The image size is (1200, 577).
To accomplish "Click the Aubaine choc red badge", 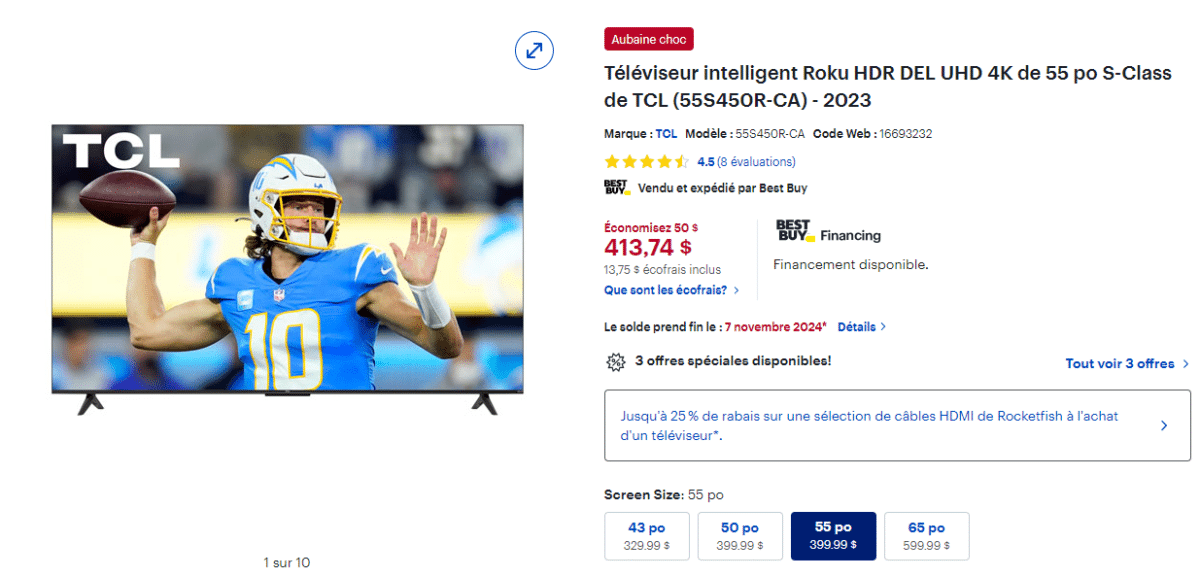I will [649, 39].
